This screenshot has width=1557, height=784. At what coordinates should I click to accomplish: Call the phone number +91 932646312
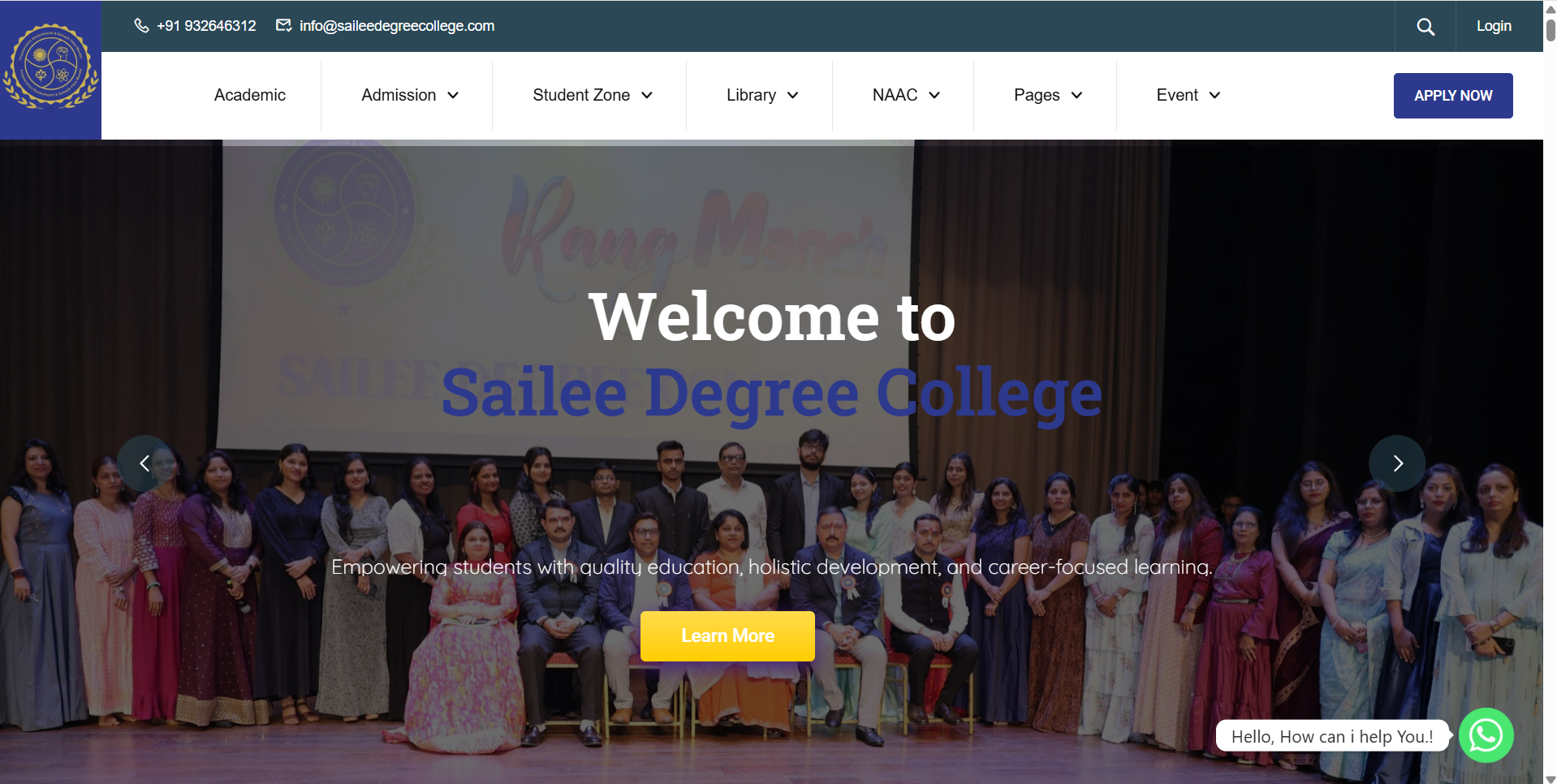206,26
